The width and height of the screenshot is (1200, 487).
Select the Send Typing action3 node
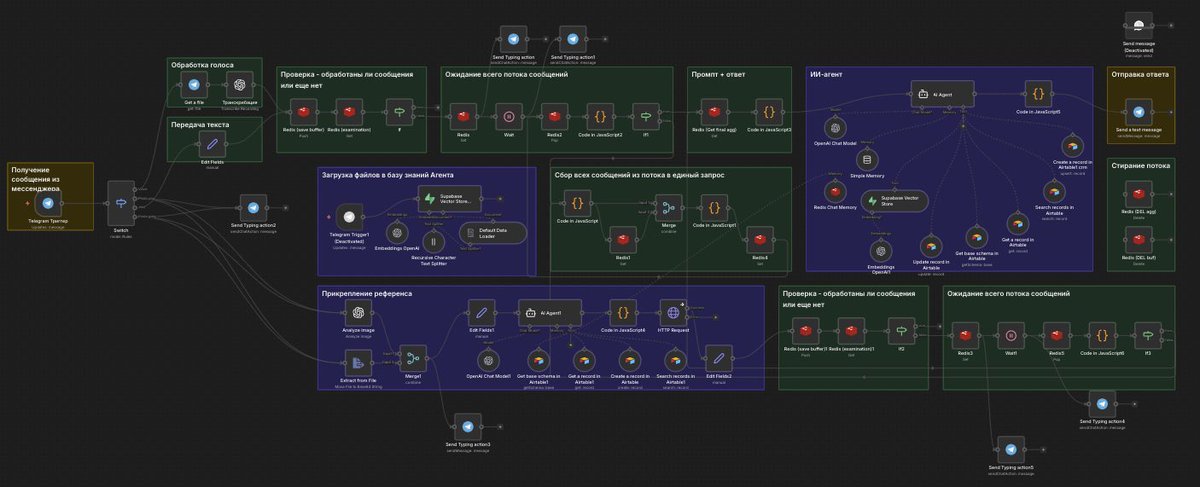point(468,426)
